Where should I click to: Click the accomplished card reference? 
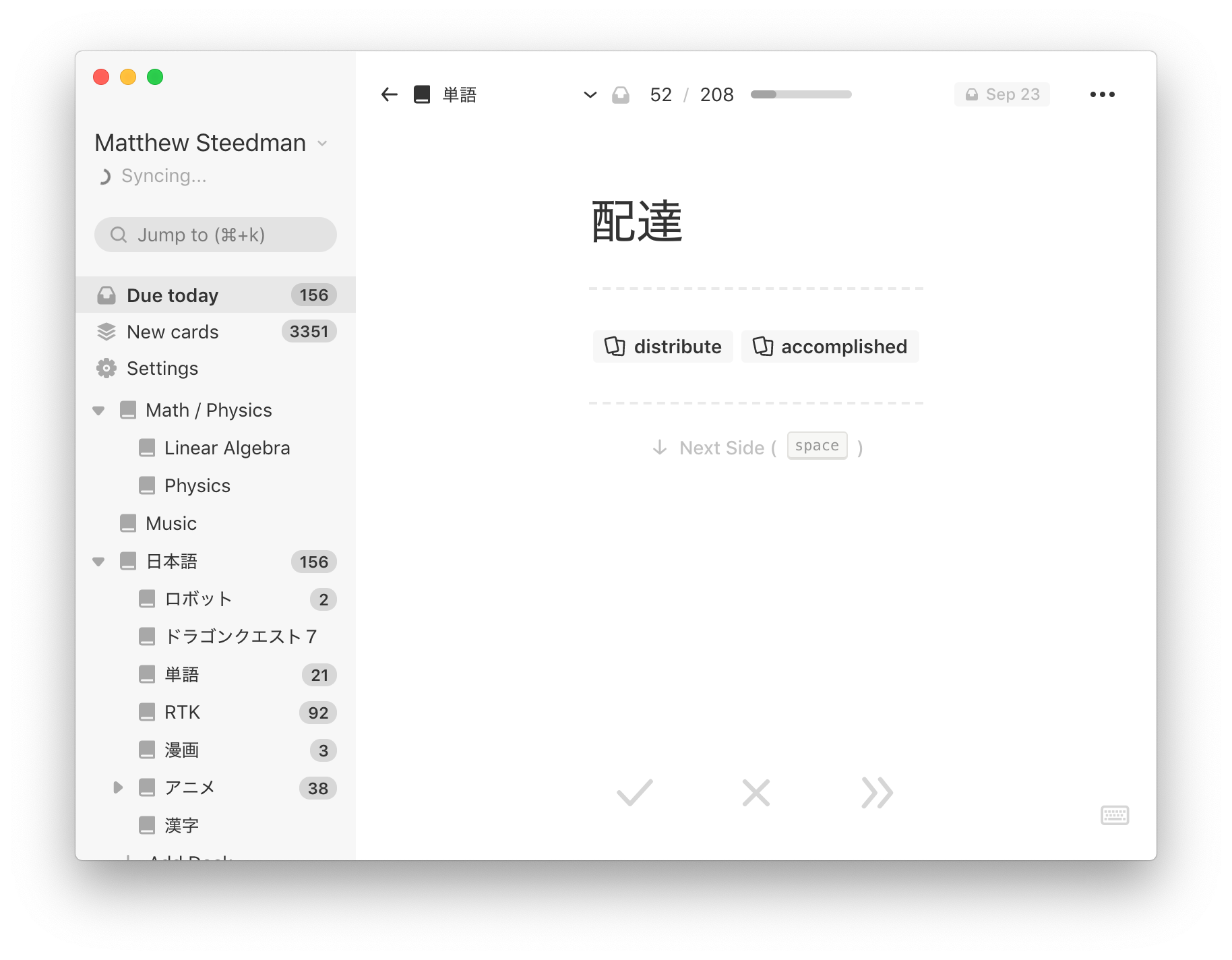tap(830, 347)
